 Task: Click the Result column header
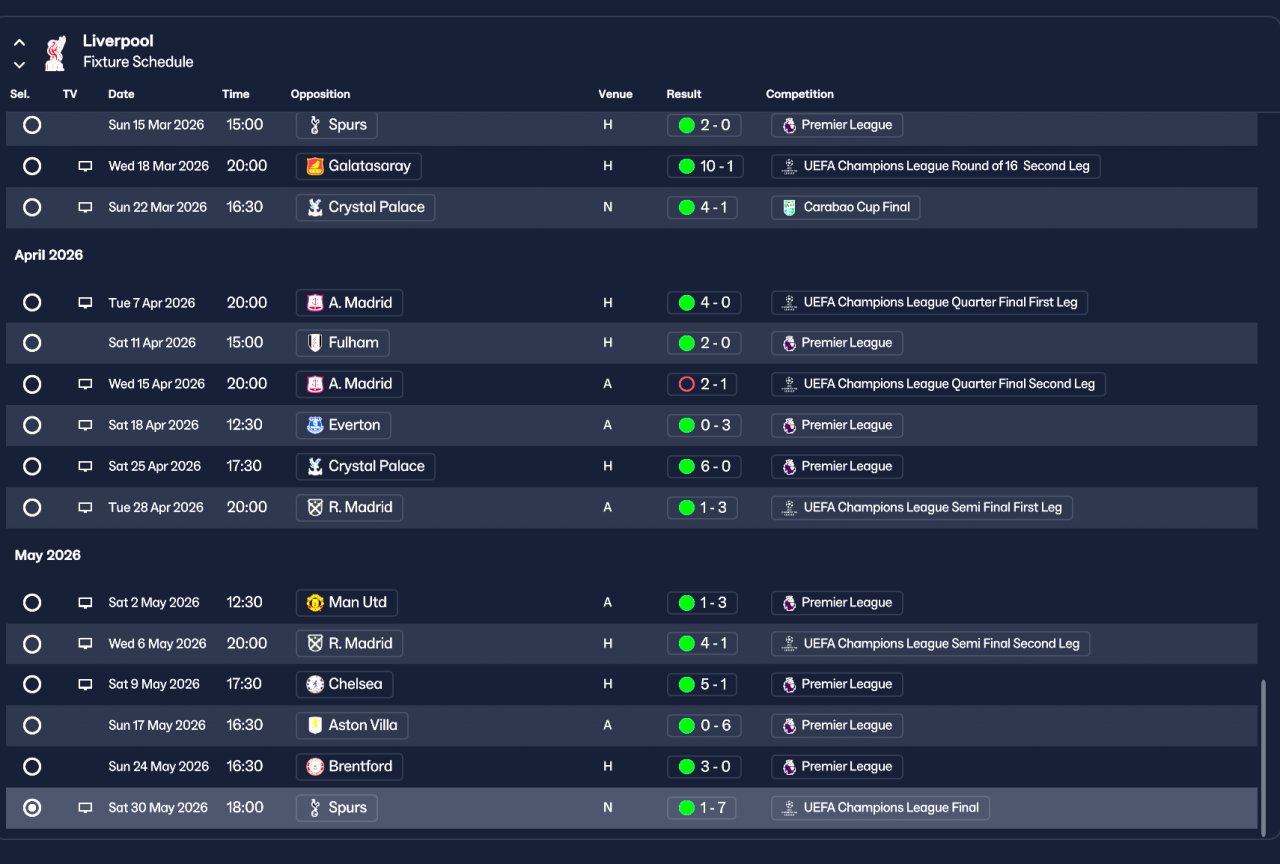[x=684, y=94]
